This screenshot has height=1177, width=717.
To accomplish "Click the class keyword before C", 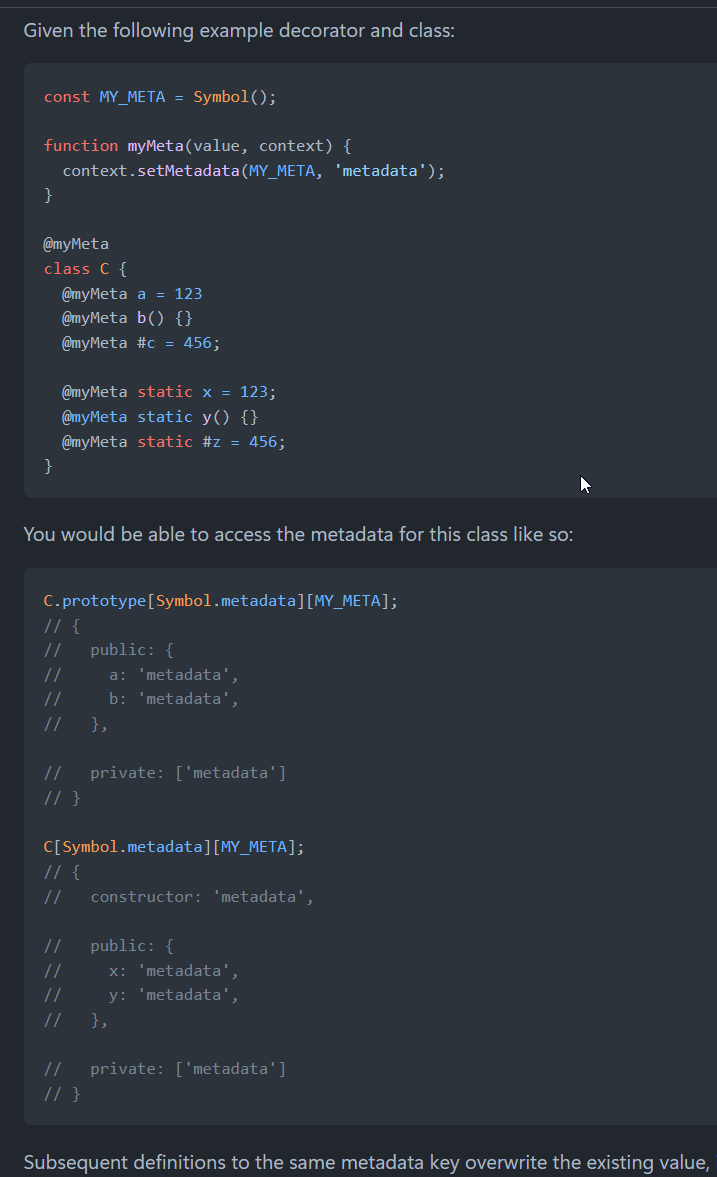I will point(67,269).
